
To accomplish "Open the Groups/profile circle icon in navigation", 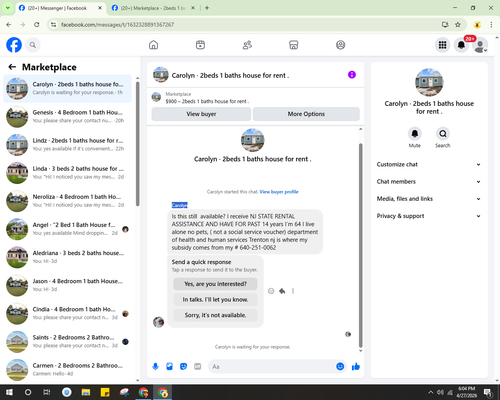I will pos(340,45).
